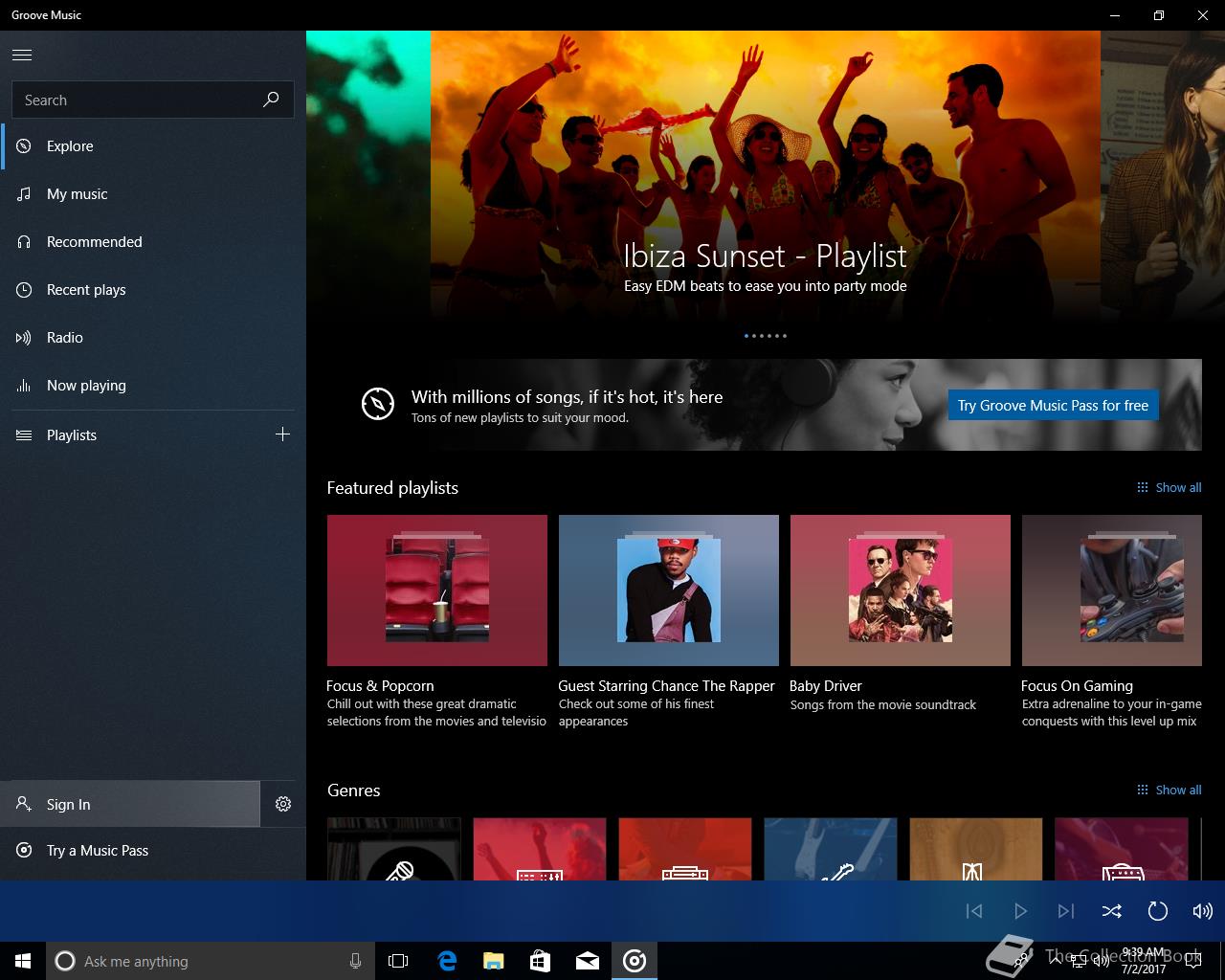Open the Recommended section
1225x980 pixels.
click(x=153, y=242)
